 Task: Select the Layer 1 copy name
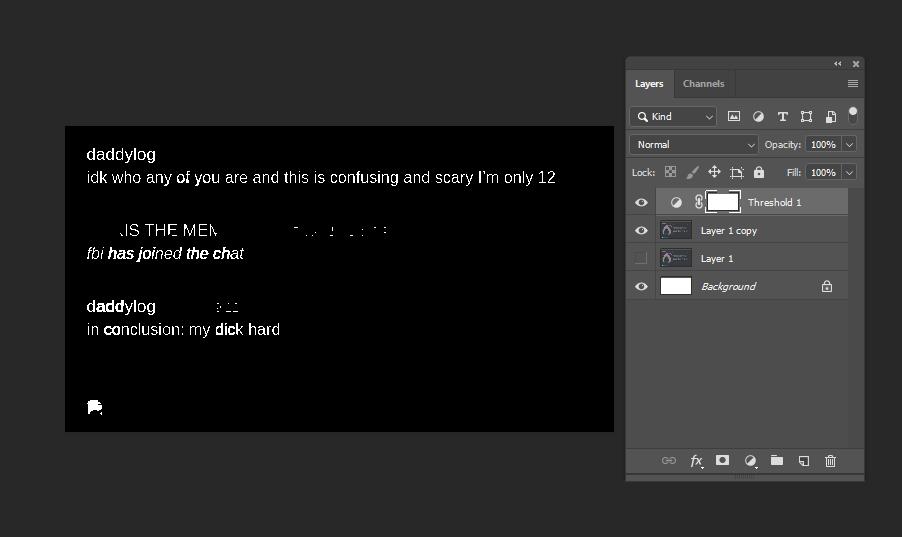pos(729,230)
